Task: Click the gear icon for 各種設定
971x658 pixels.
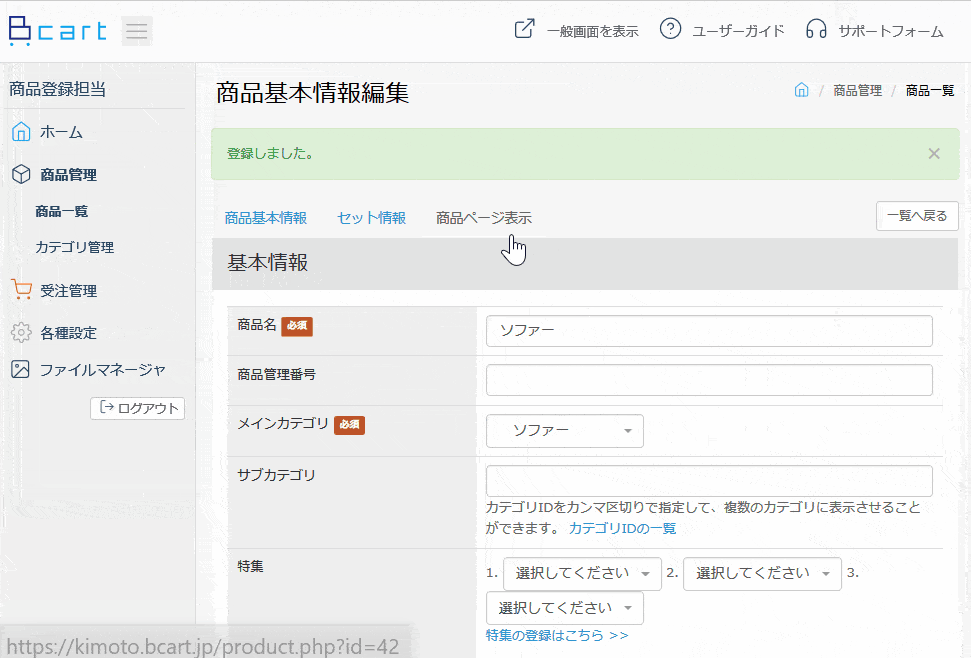Action: (21, 332)
